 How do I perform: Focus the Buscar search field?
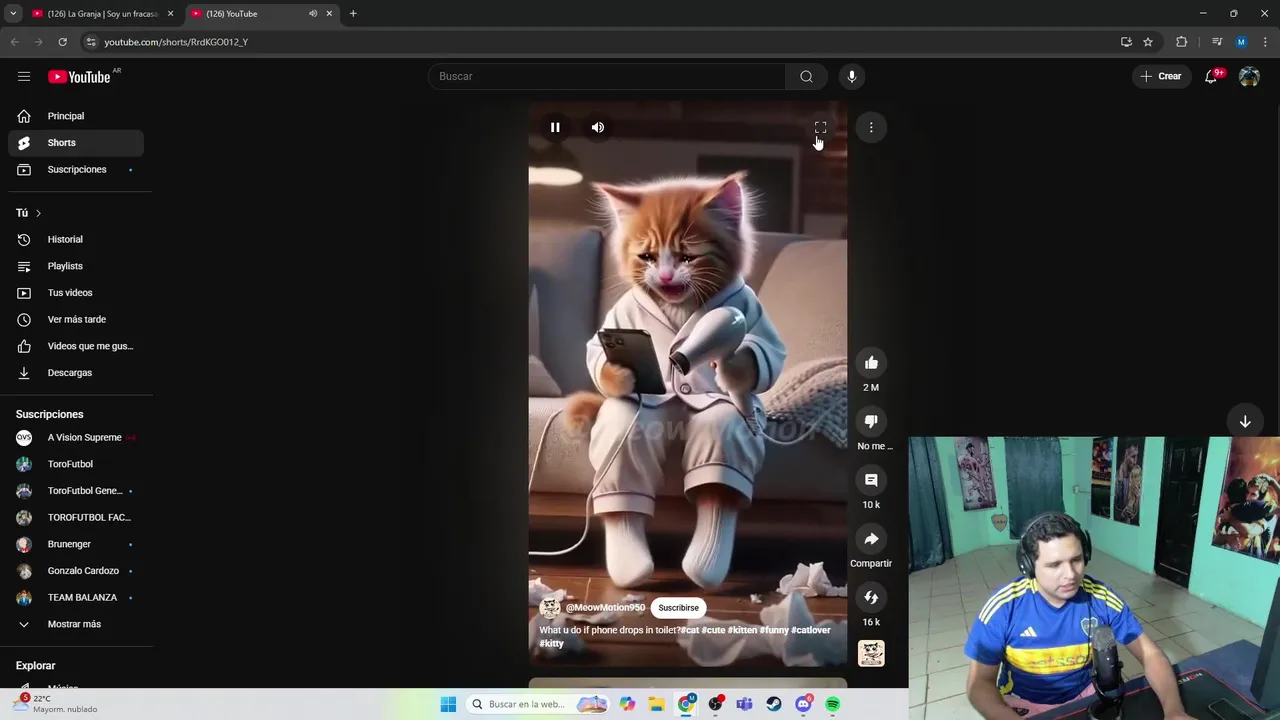click(x=608, y=76)
